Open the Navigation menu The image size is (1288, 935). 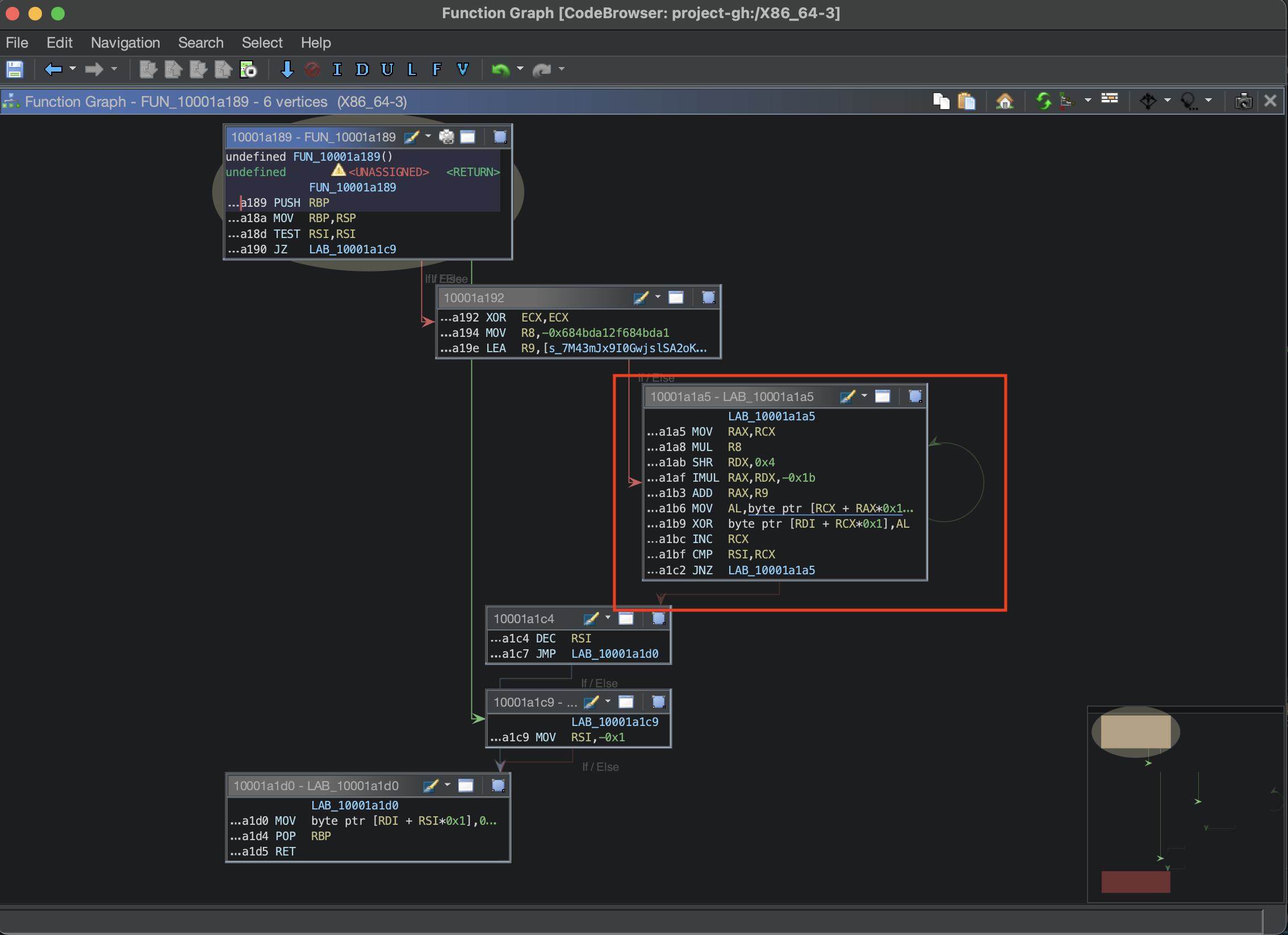point(126,43)
